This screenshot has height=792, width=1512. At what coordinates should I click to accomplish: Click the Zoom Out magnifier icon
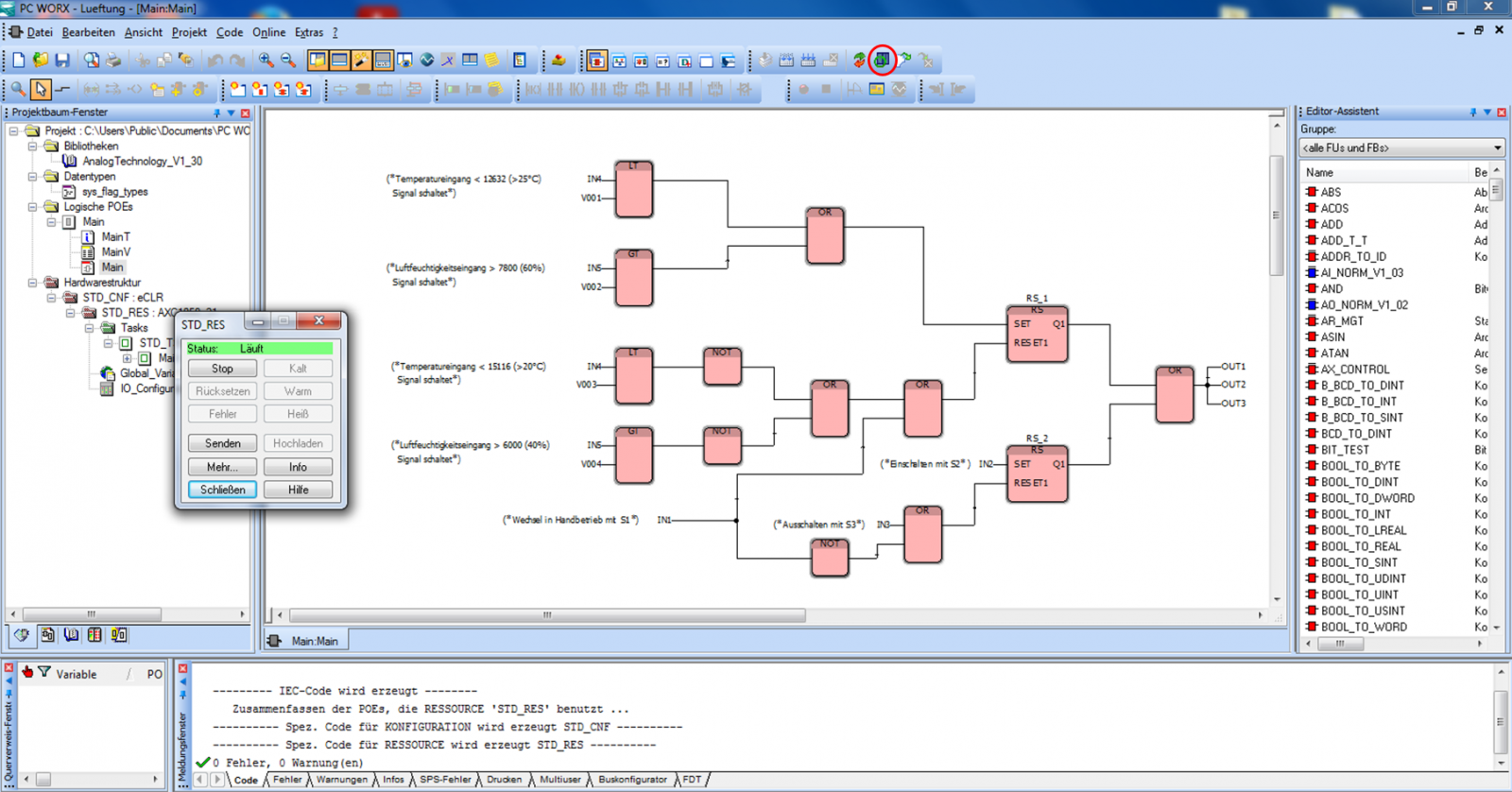pyautogui.click(x=288, y=60)
